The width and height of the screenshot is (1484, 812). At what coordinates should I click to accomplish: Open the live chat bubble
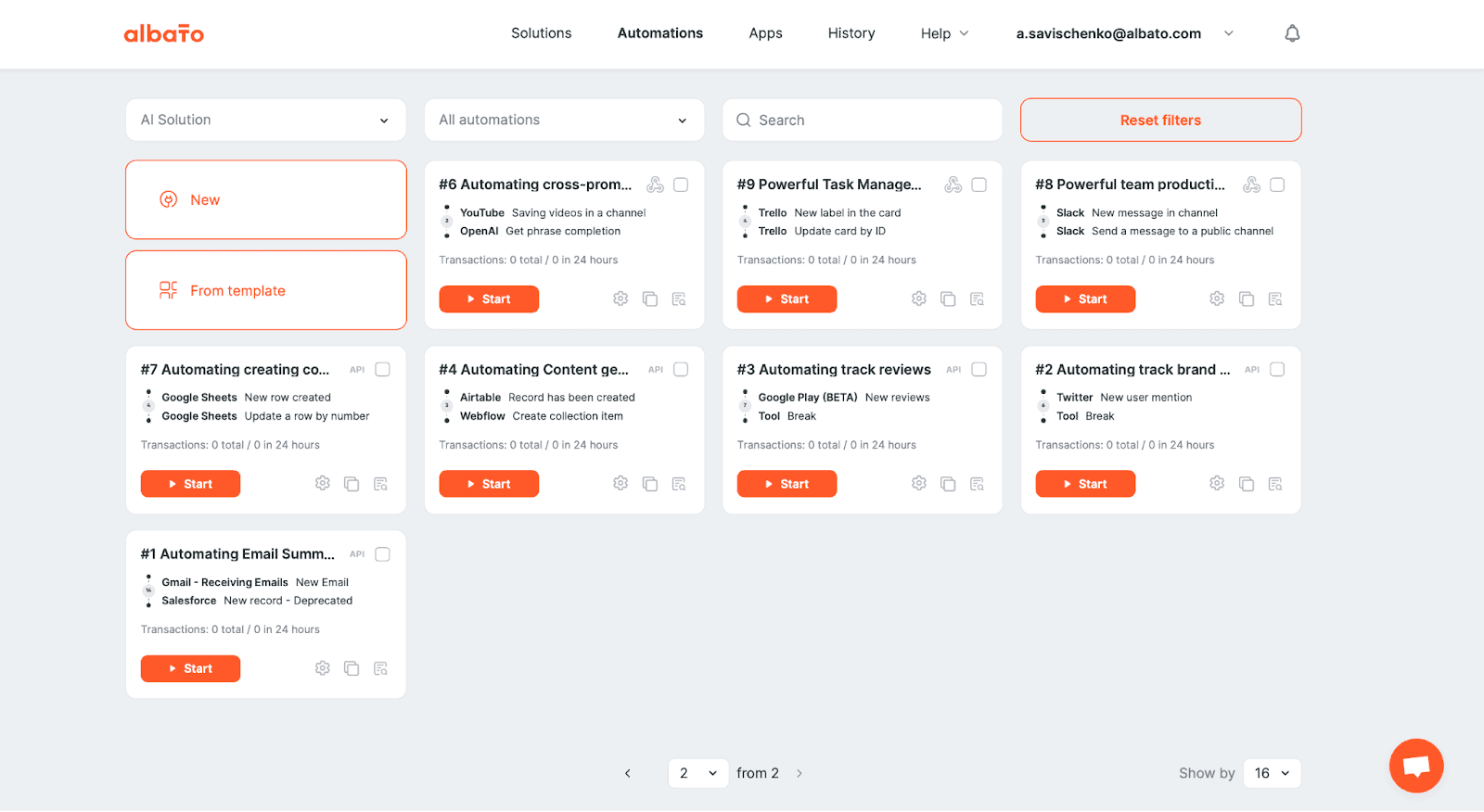[1415, 766]
